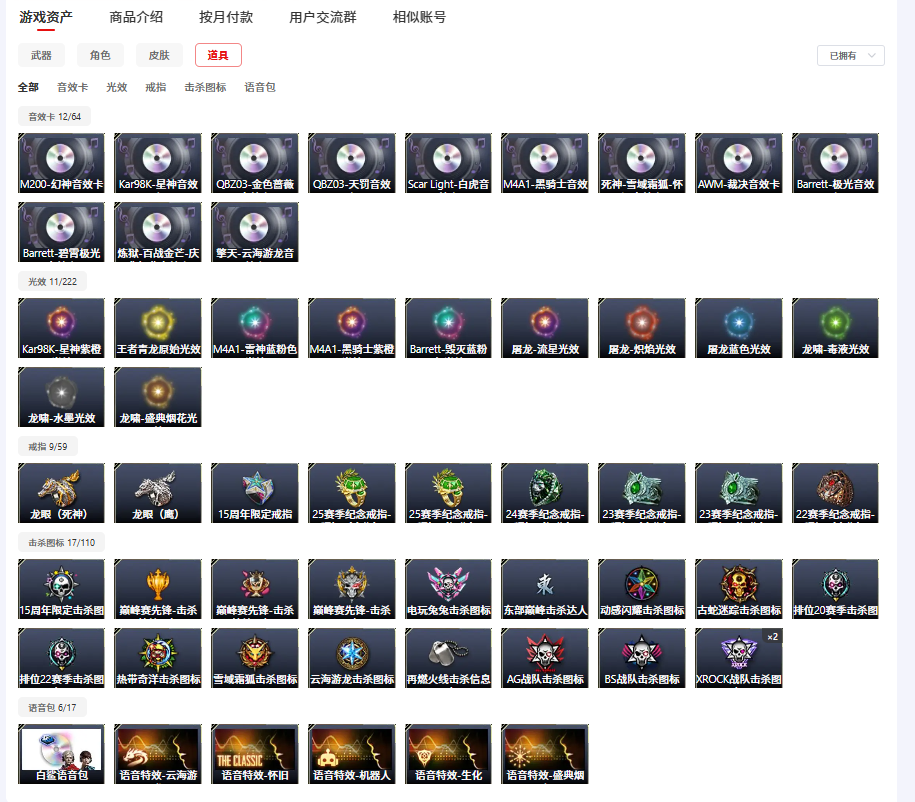This screenshot has width=915, height=802.
Task: Open the 排位20赛季击杀图标 item
Action: pos(835,589)
